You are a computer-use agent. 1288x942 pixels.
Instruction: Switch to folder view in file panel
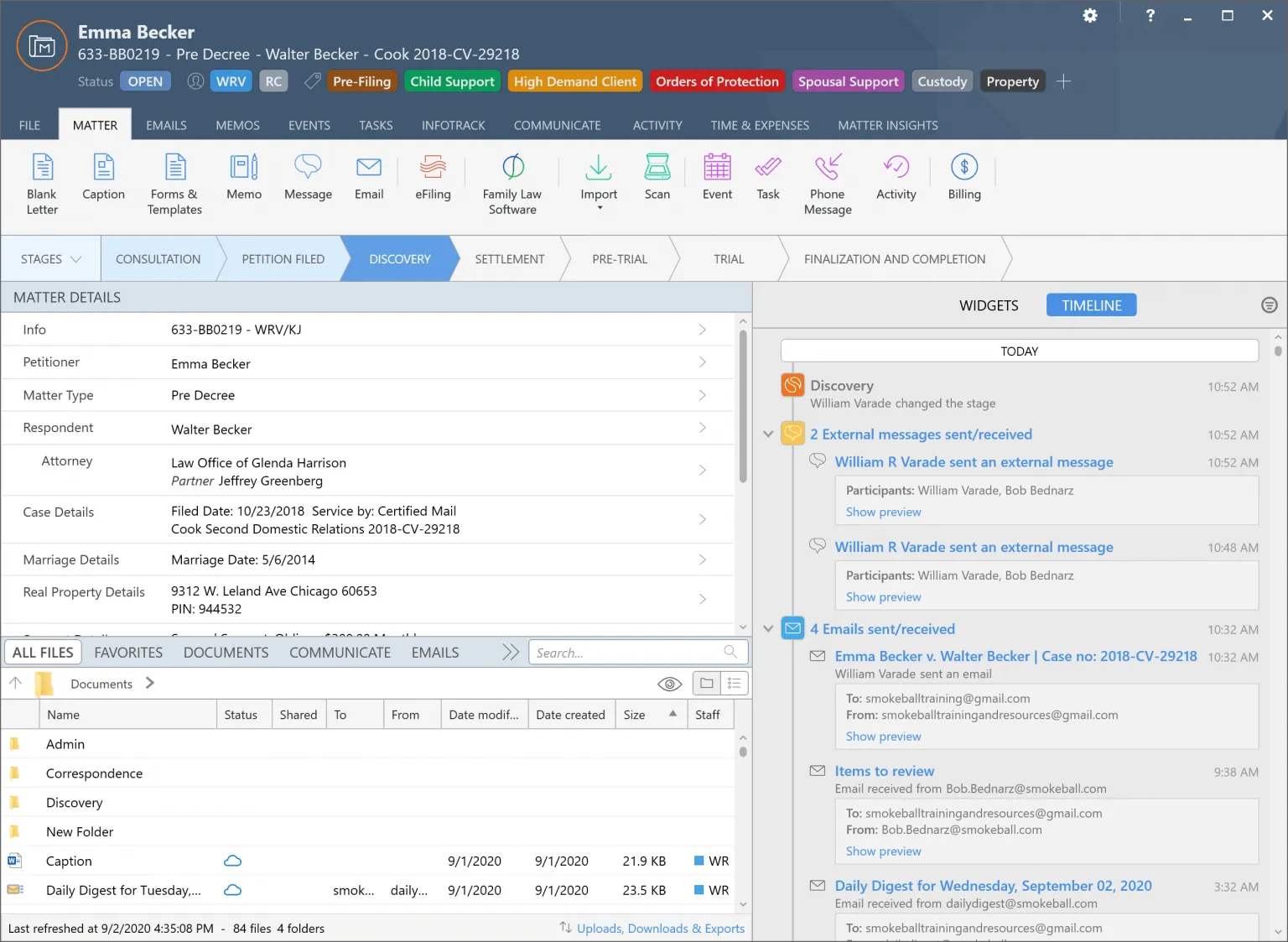pyautogui.click(x=707, y=684)
